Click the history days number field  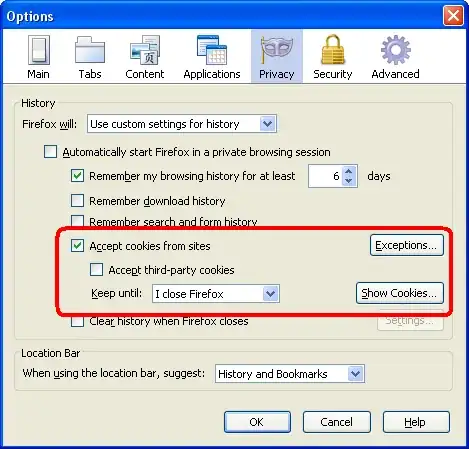(x=325, y=176)
